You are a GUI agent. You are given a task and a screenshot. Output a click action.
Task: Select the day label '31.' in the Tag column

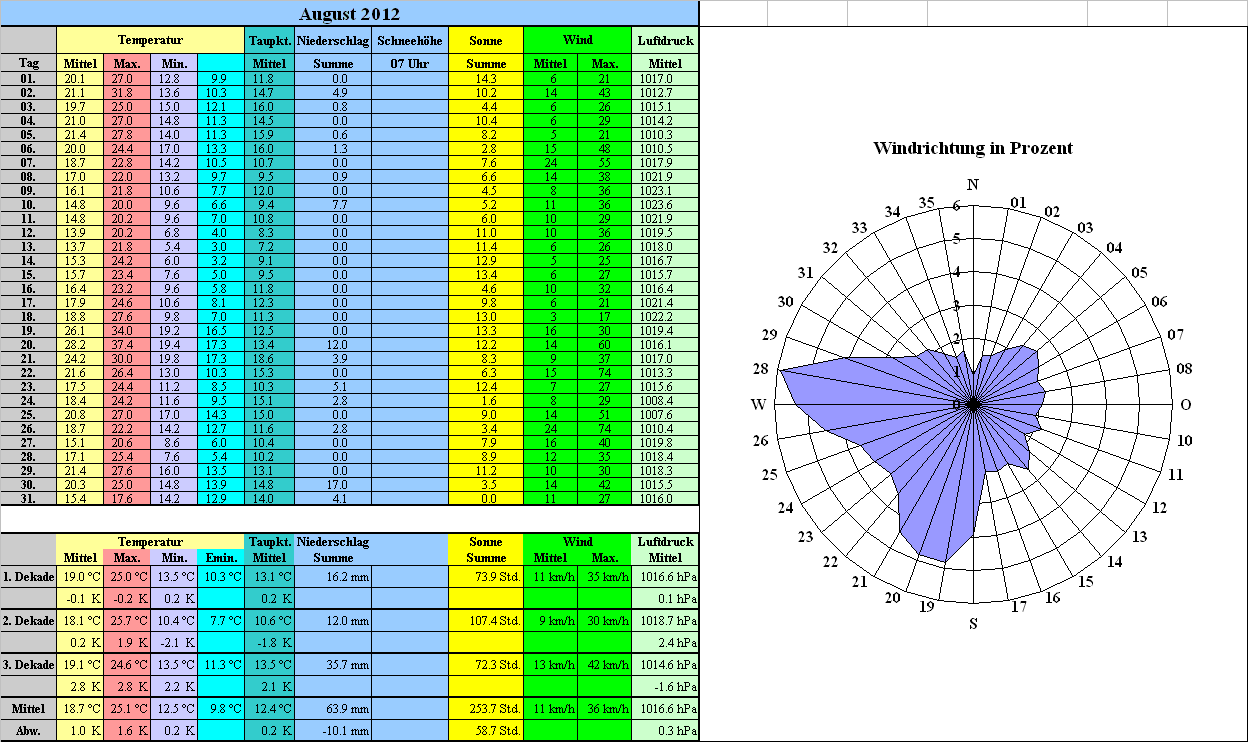[x=29, y=498]
